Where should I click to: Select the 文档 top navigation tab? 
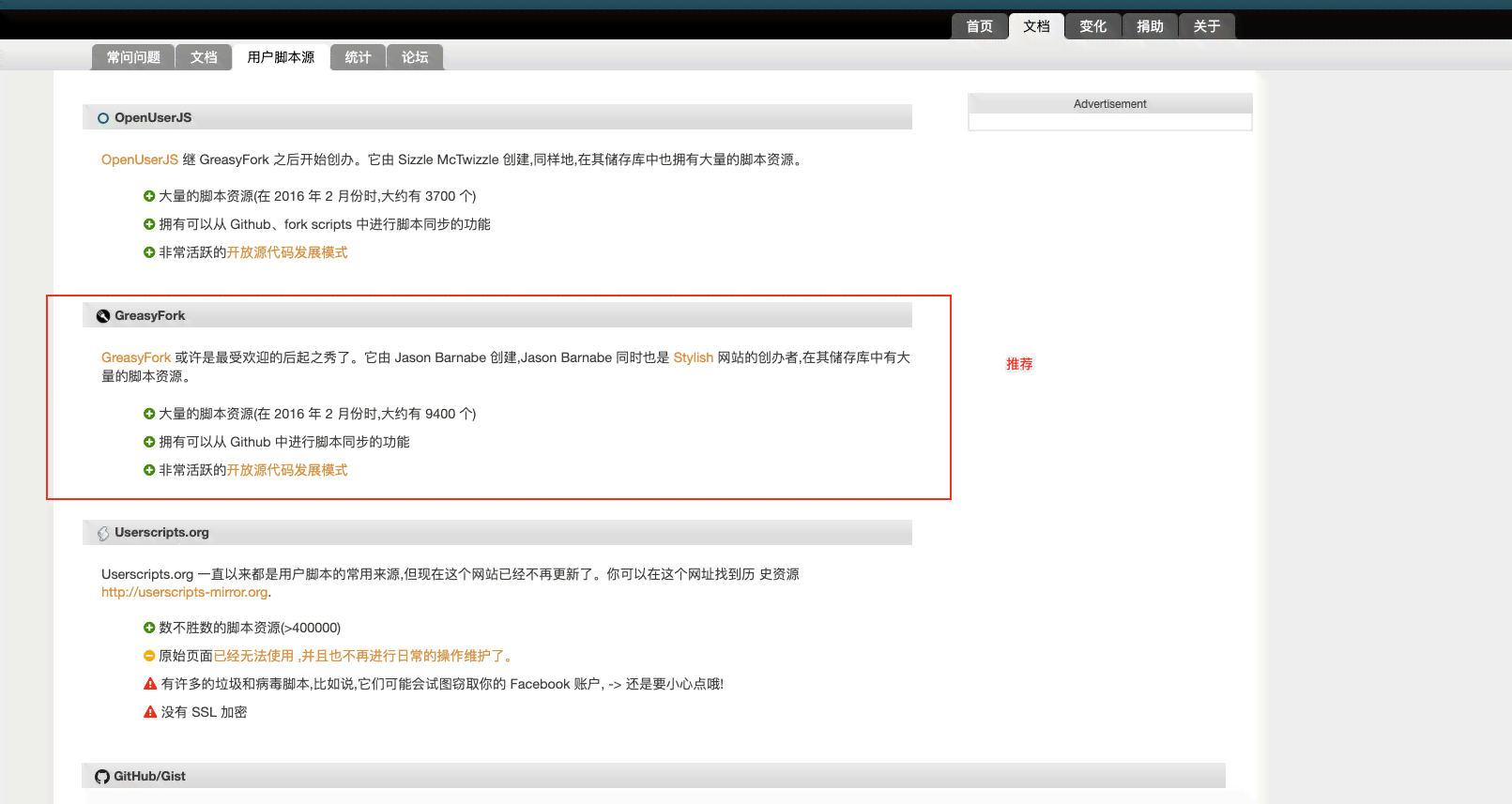pos(1036,26)
